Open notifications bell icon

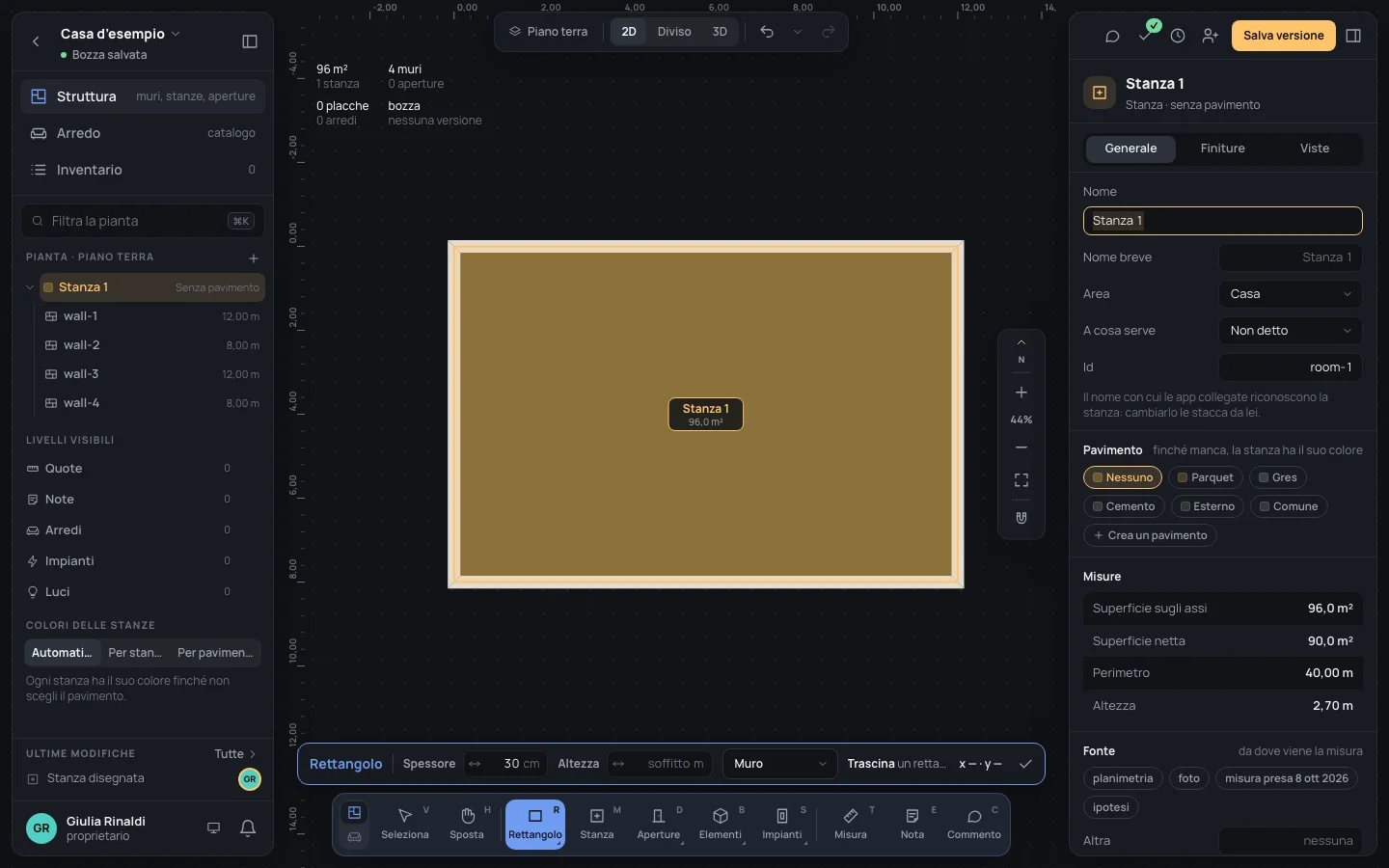pyautogui.click(x=248, y=827)
